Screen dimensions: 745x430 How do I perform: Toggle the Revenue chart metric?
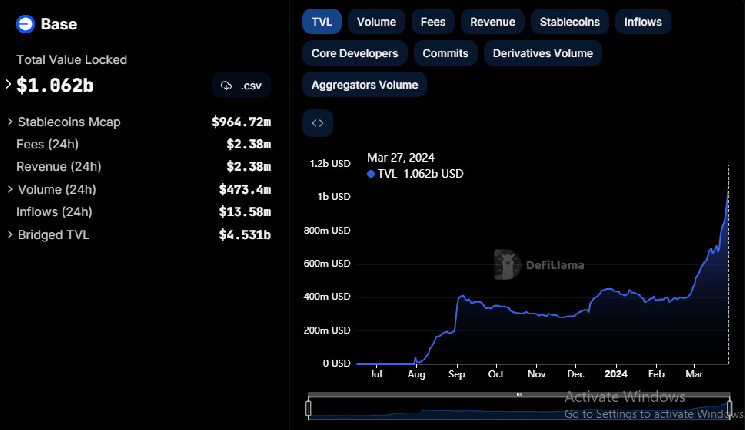click(x=493, y=22)
